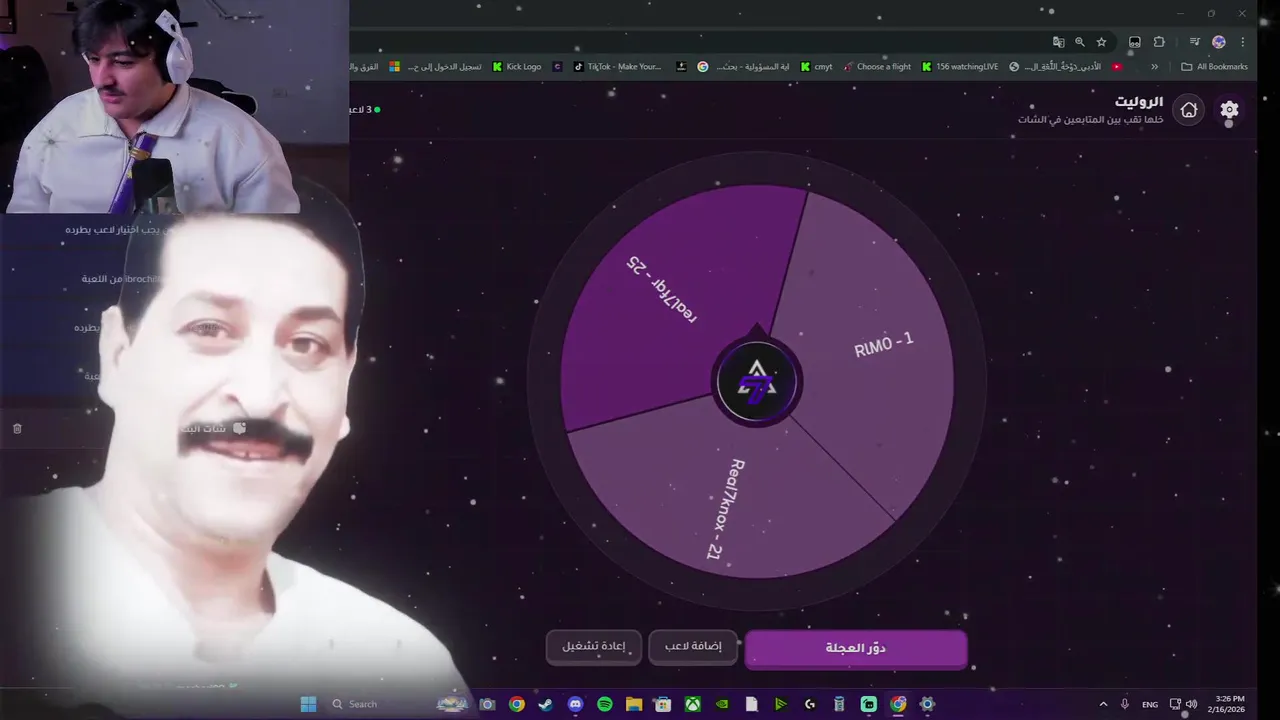The image size is (1280, 720).
Task: Open NVIDIA app from the taskbar
Action: click(722, 704)
